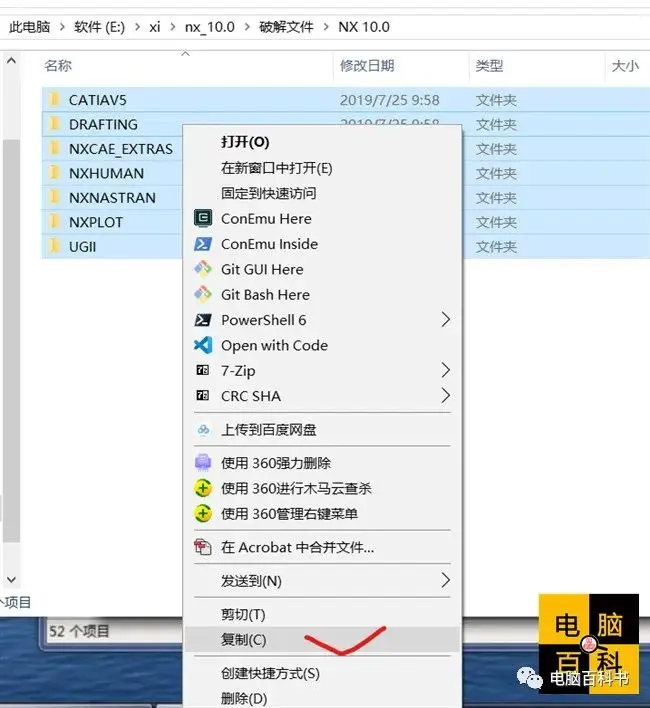Click the NXNASTRAN folder icon
The height and width of the screenshot is (708, 650).
(55, 196)
